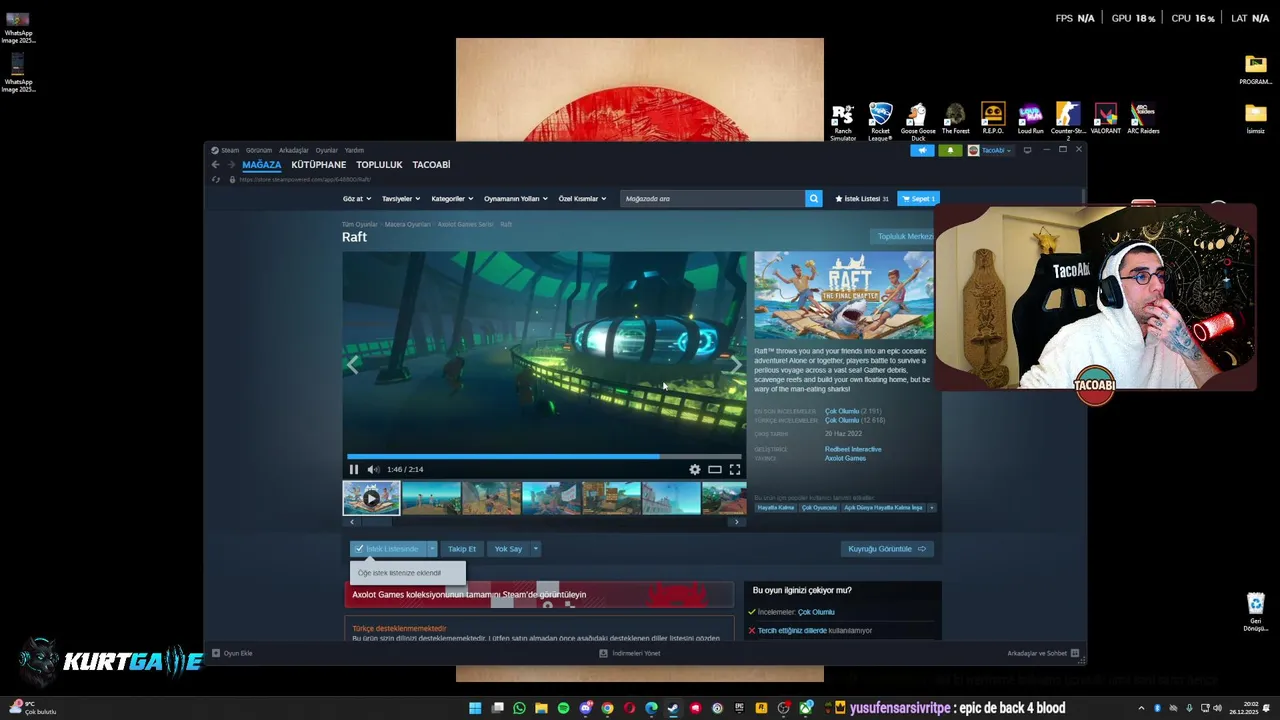
Task: Click the Hayatta Kalma tag
Action: 776,508
